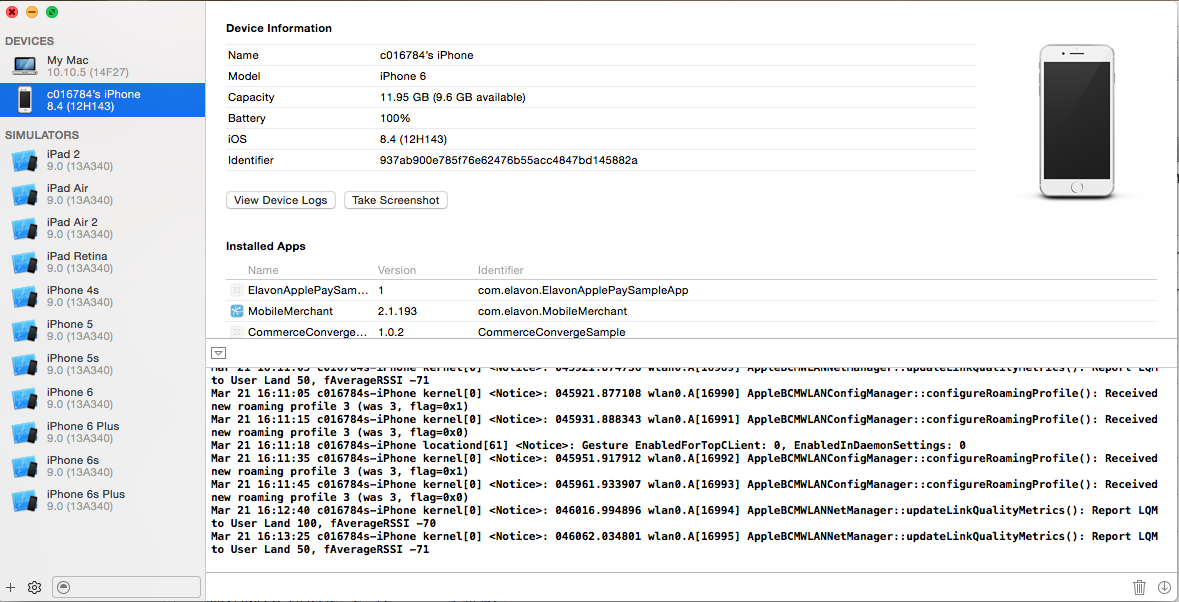Click the iPhone 4s simulator icon

[25, 297]
